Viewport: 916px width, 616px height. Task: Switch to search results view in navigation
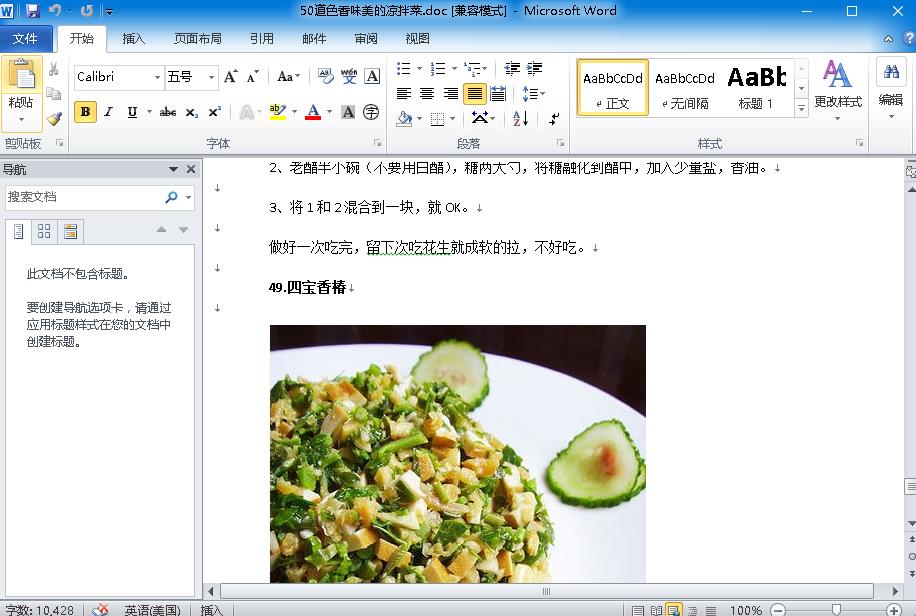[x=71, y=231]
